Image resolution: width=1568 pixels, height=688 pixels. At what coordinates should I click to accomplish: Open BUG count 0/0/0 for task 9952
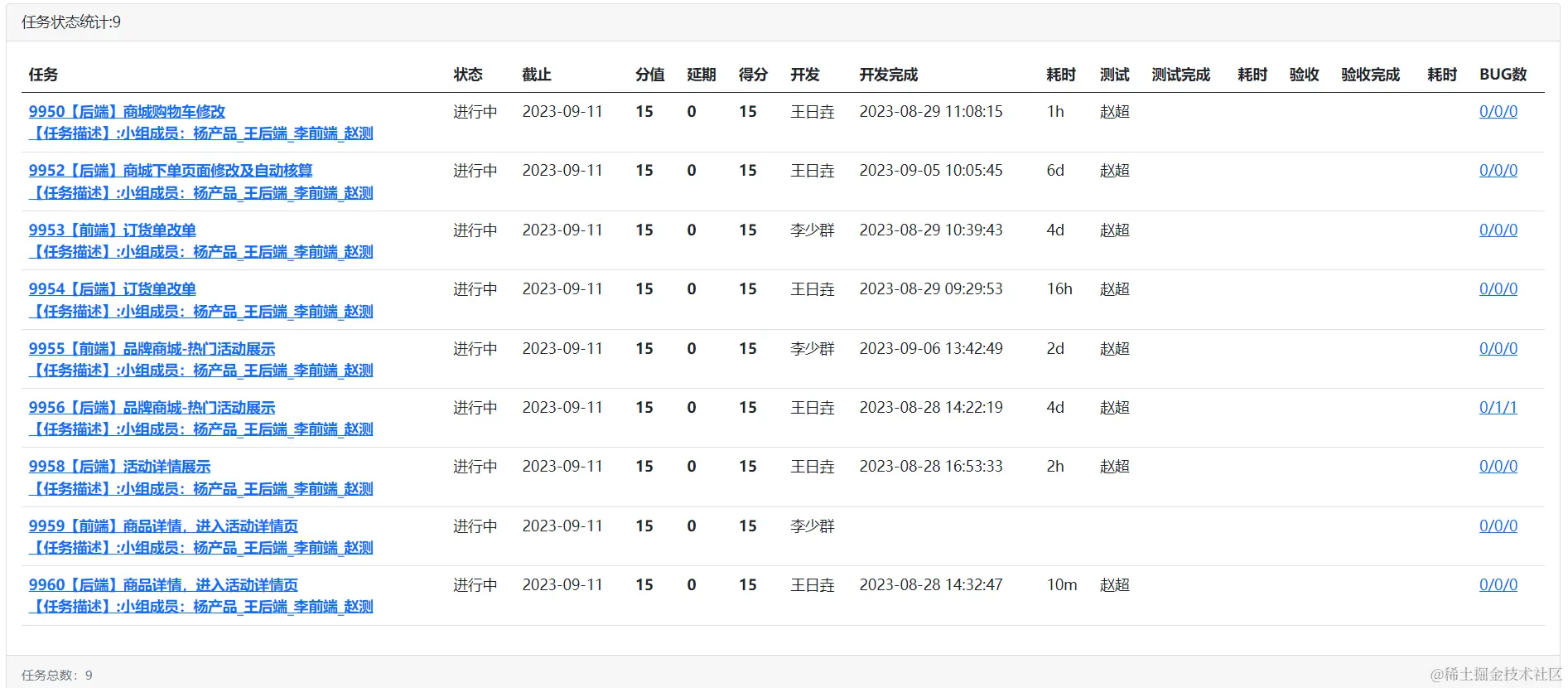(x=1498, y=171)
